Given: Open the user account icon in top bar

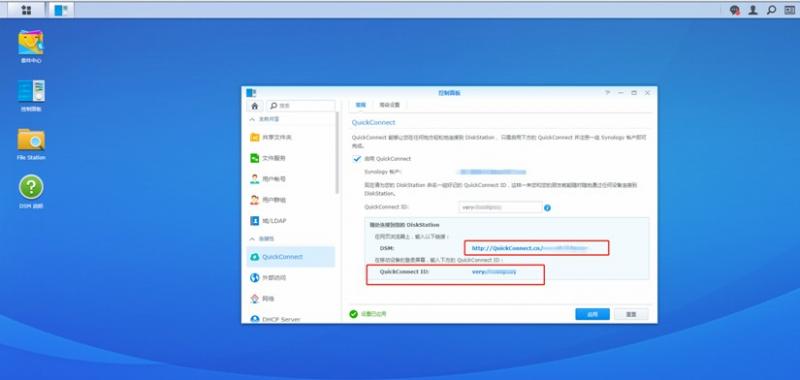Looking at the screenshot, I should [x=753, y=10].
